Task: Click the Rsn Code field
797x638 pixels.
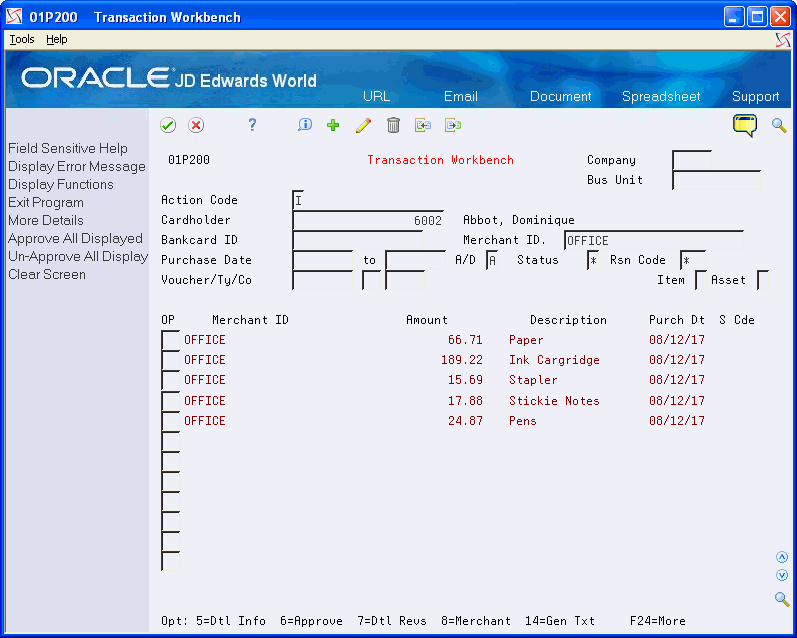Action: tap(693, 260)
